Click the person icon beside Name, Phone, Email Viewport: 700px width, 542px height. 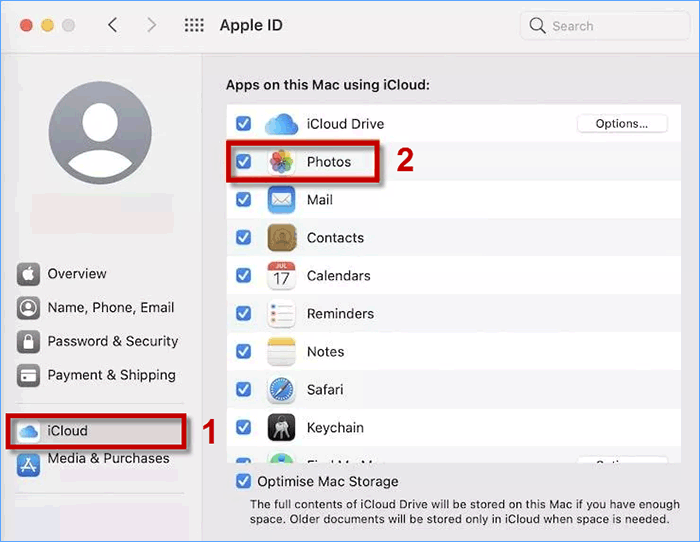tap(29, 308)
